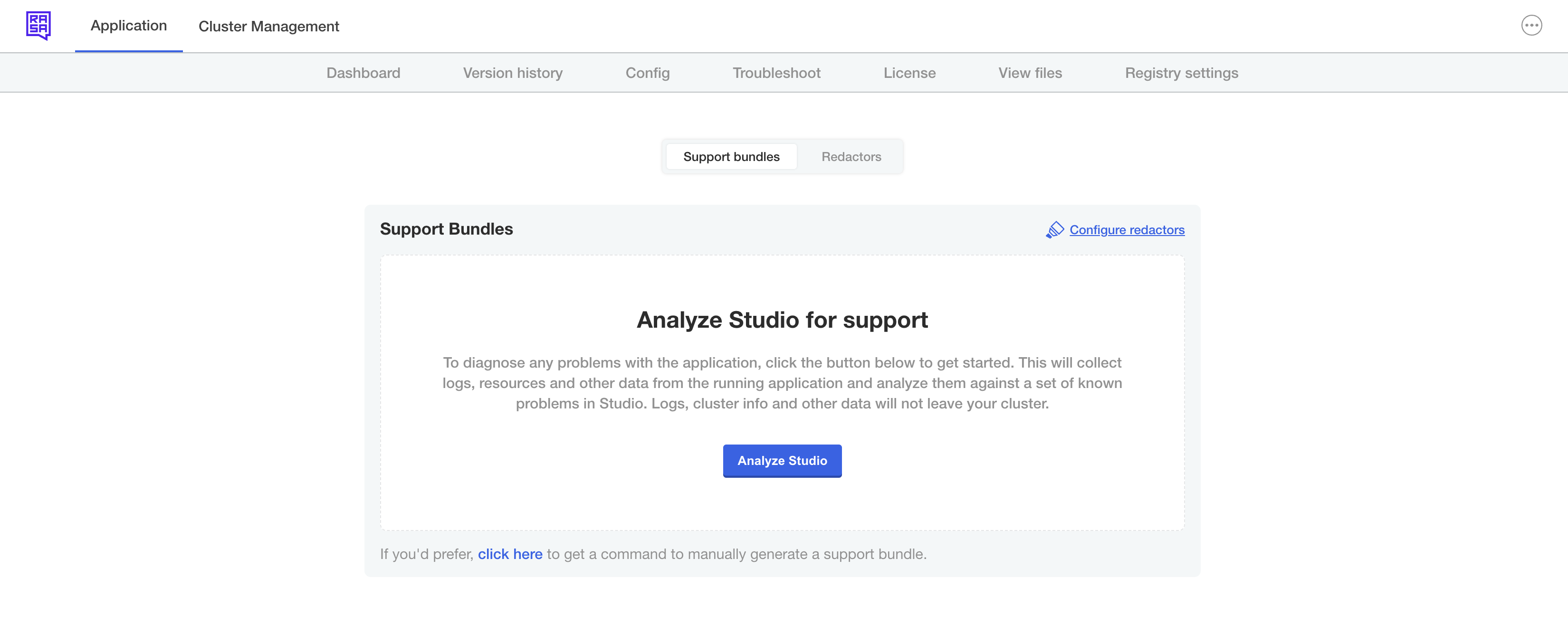The width and height of the screenshot is (1568, 644).
Task: Click the Support Bundles heading
Action: point(447,228)
